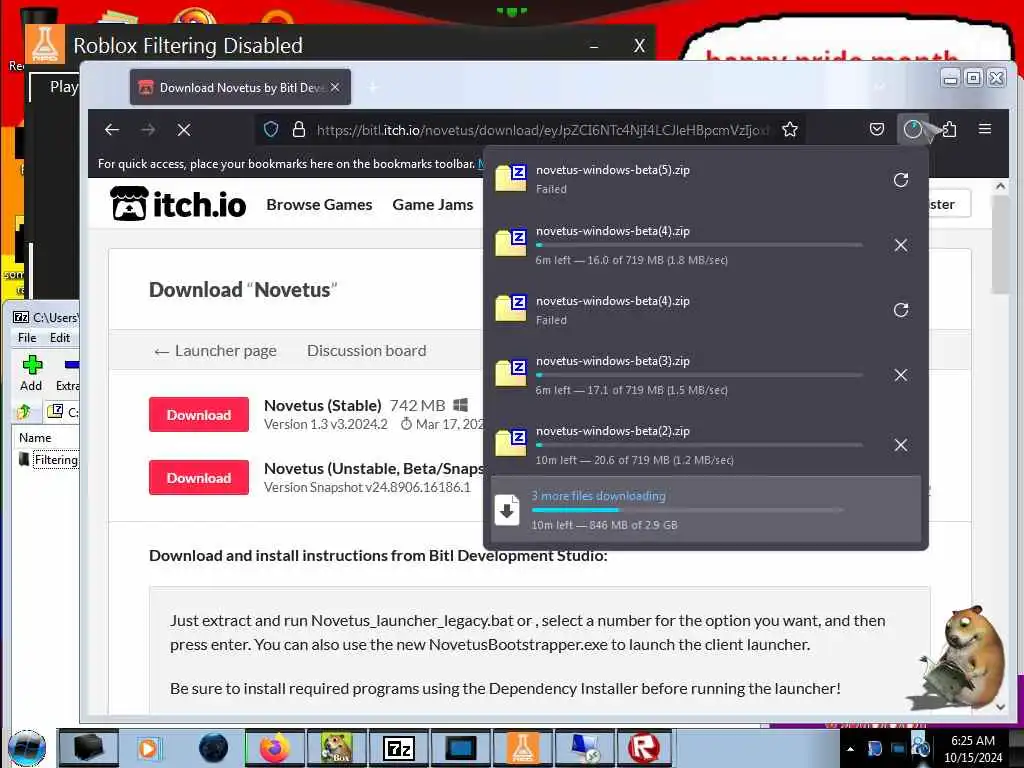The width and height of the screenshot is (1024, 768).
Task: Open the 7-Zip File menu
Action: (x=27, y=338)
